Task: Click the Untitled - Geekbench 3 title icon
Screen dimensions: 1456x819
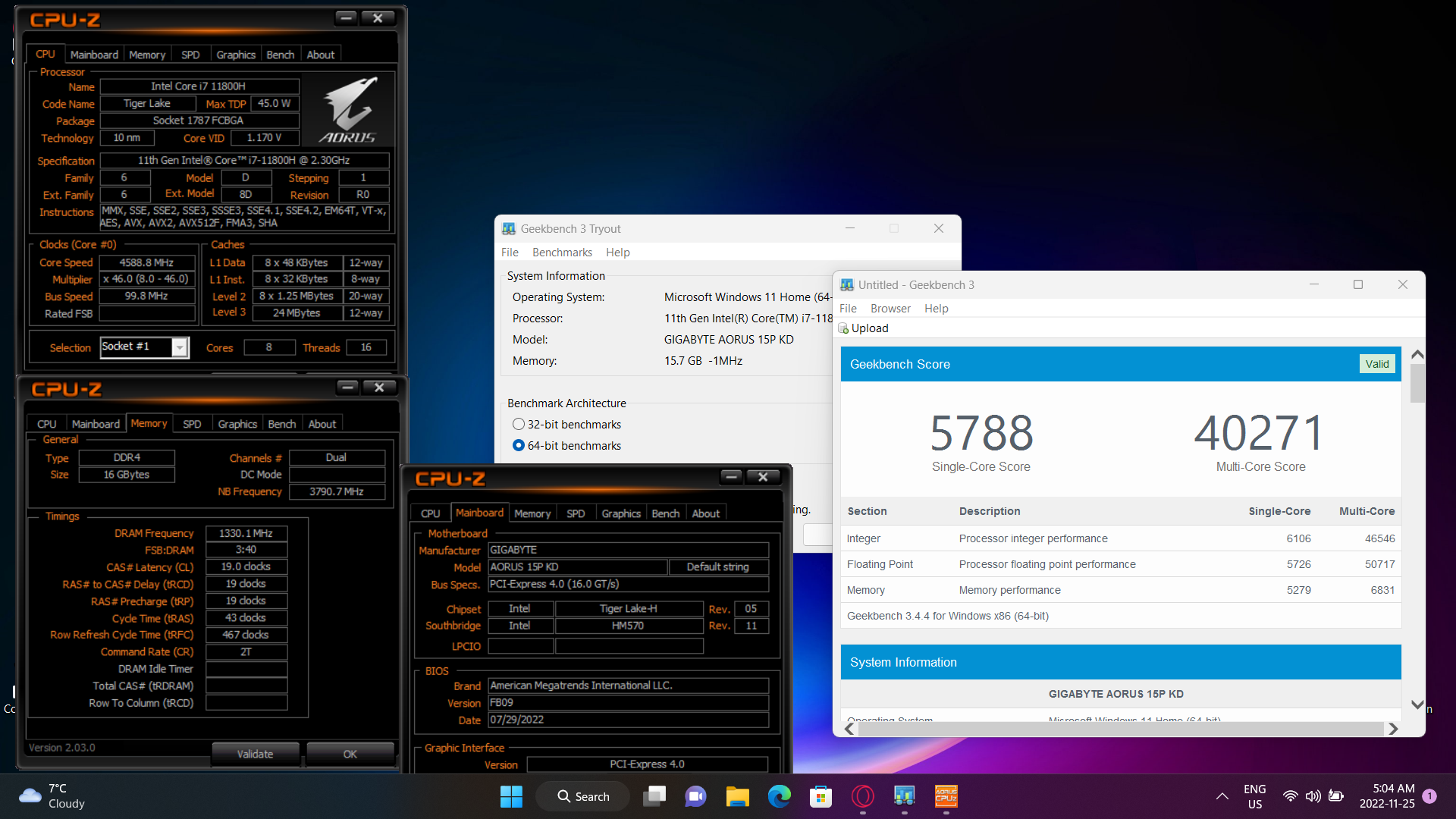Action: [847, 285]
